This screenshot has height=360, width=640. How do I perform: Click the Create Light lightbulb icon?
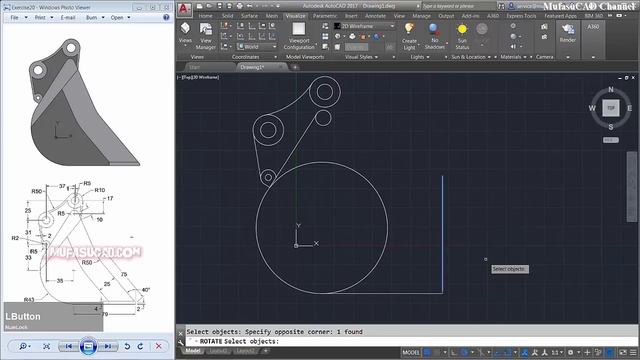[409, 29]
